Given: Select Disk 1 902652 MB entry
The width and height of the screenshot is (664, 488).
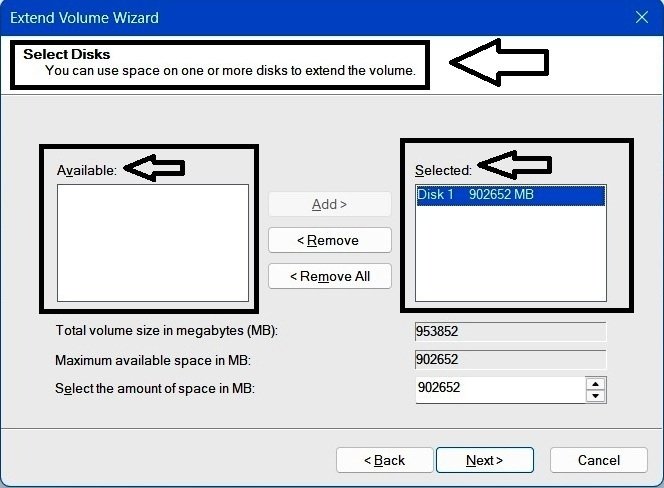Looking at the screenshot, I should (511, 195).
